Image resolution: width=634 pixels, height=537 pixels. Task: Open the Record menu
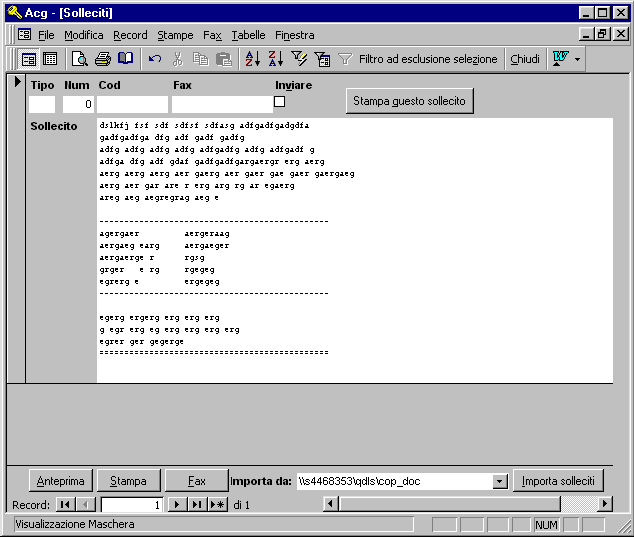[130, 35]
